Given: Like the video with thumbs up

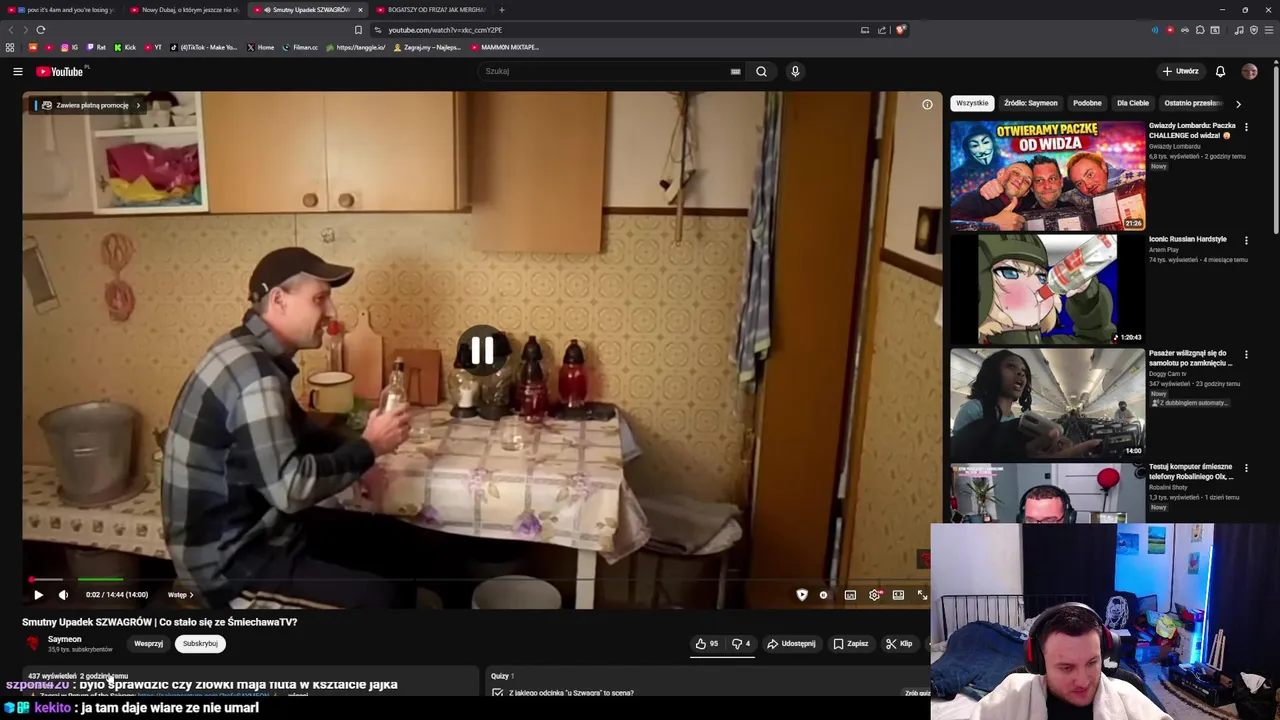Looking at the screenshot, I should click(708, 644).
